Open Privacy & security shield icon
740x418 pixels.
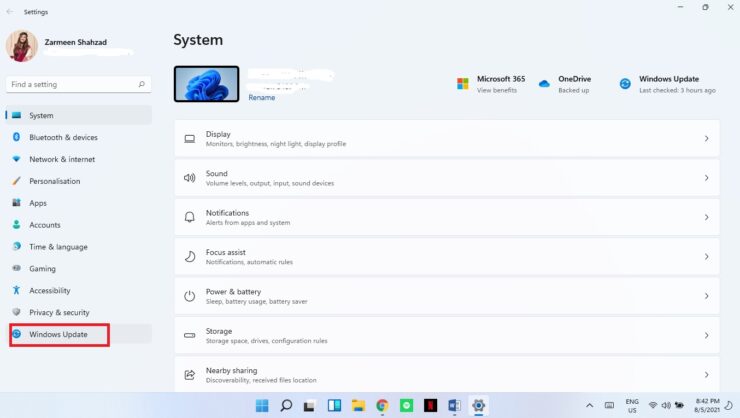coord(17,312)
